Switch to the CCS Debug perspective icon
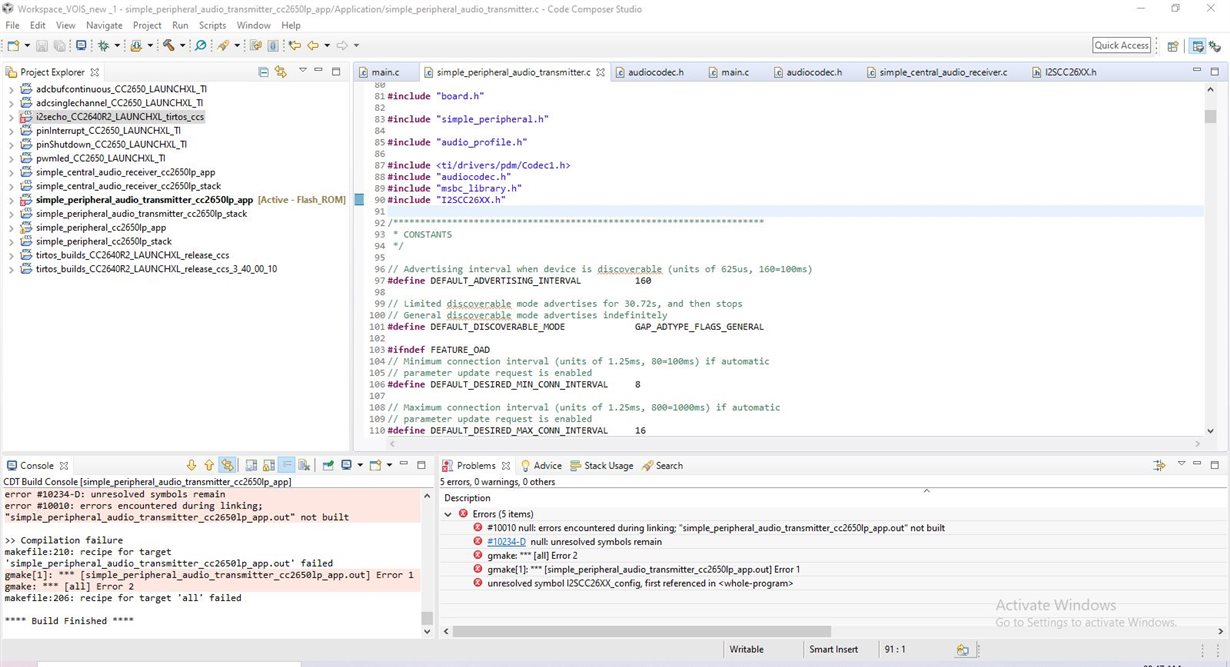This screenshot has width=1230, height=667. [1216, 45]
